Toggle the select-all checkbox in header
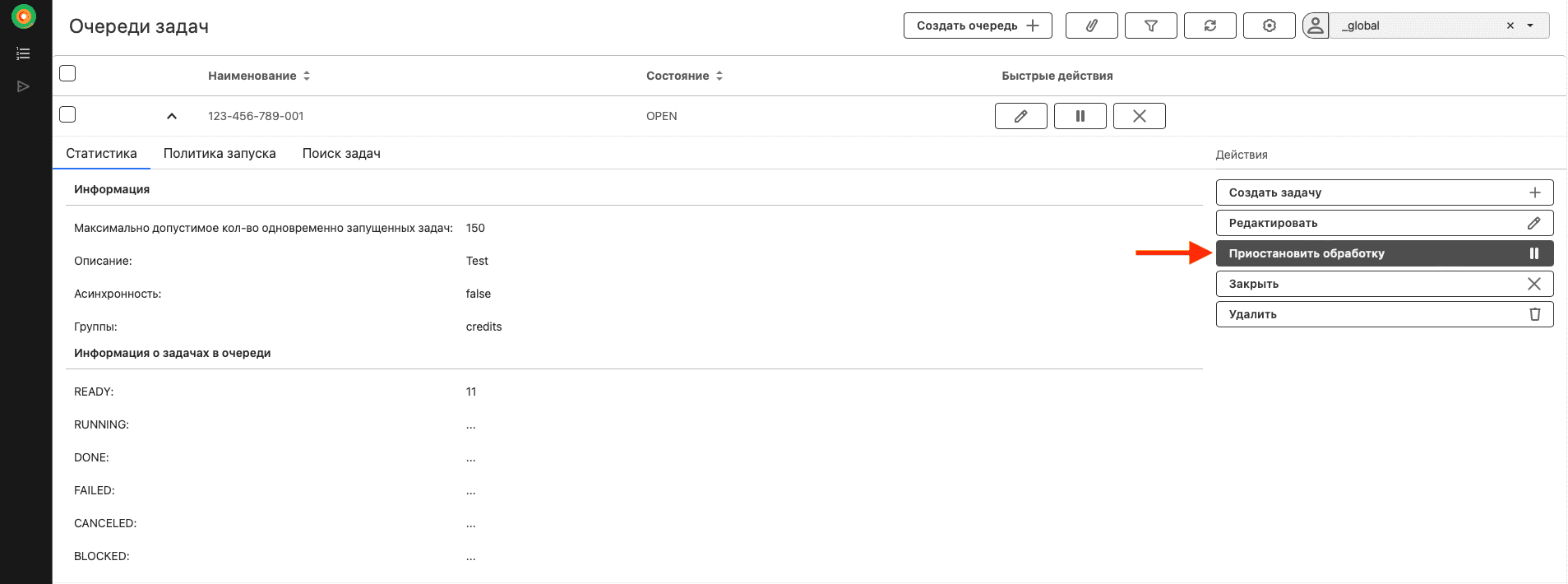This screenshot has width=1568, height=584. 67,73
